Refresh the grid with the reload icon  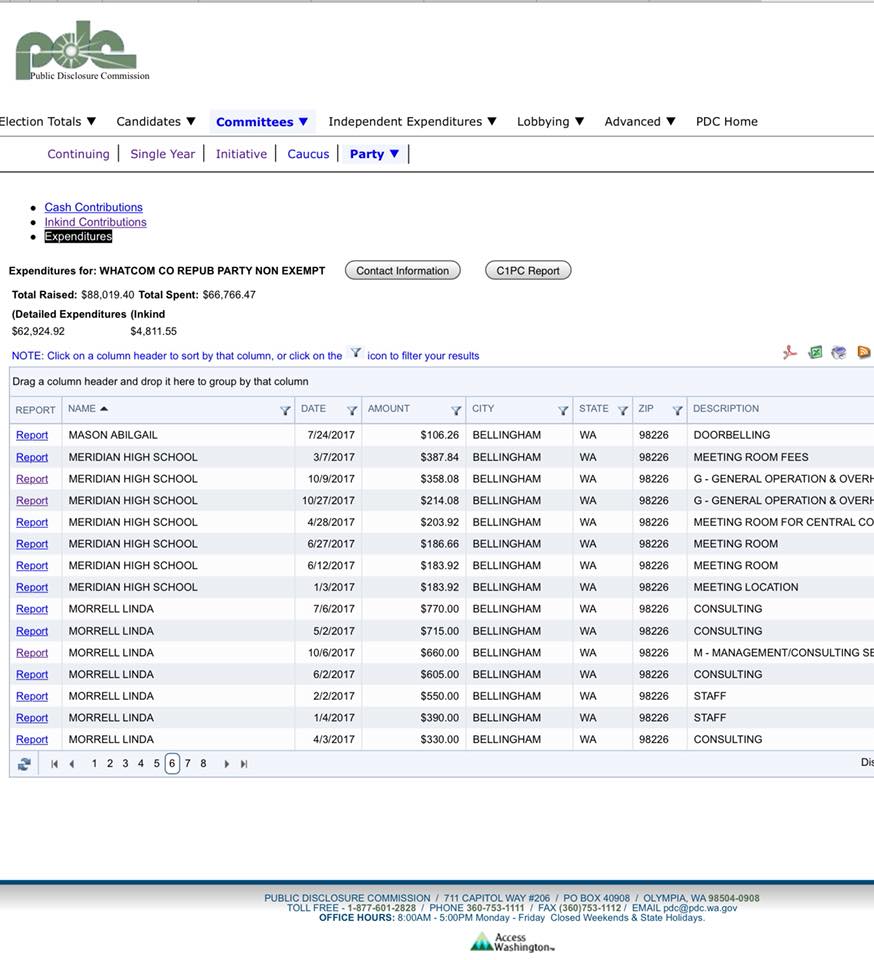point(24,764)
